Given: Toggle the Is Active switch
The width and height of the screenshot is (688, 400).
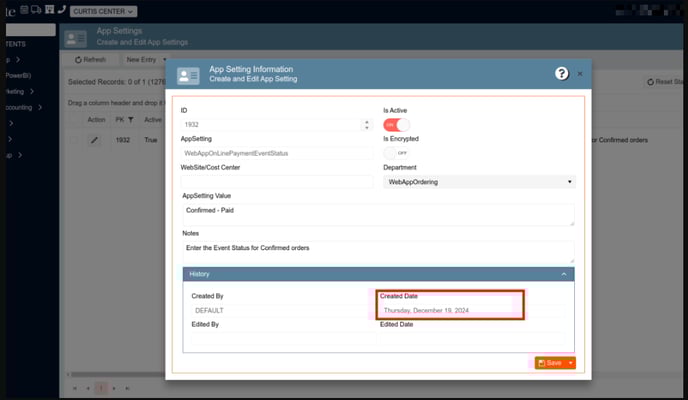Looking at the screenshot, I should click(x=397, y=125).
